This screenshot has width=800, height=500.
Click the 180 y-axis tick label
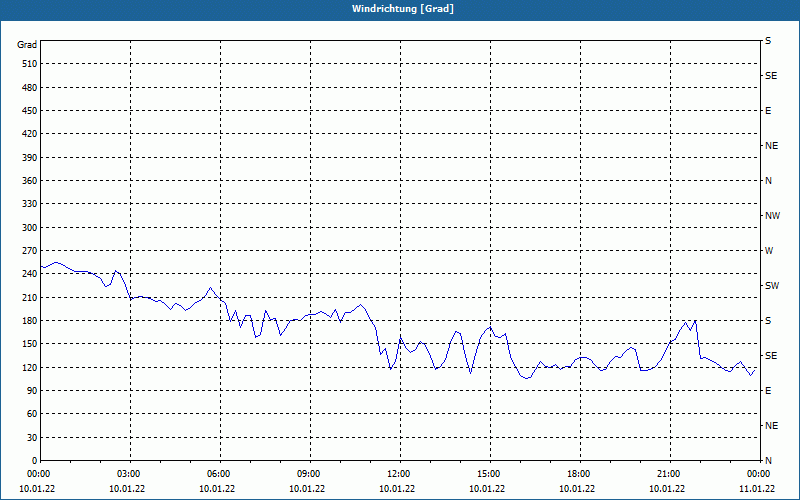pyautogui.click(x=30, y=321)
